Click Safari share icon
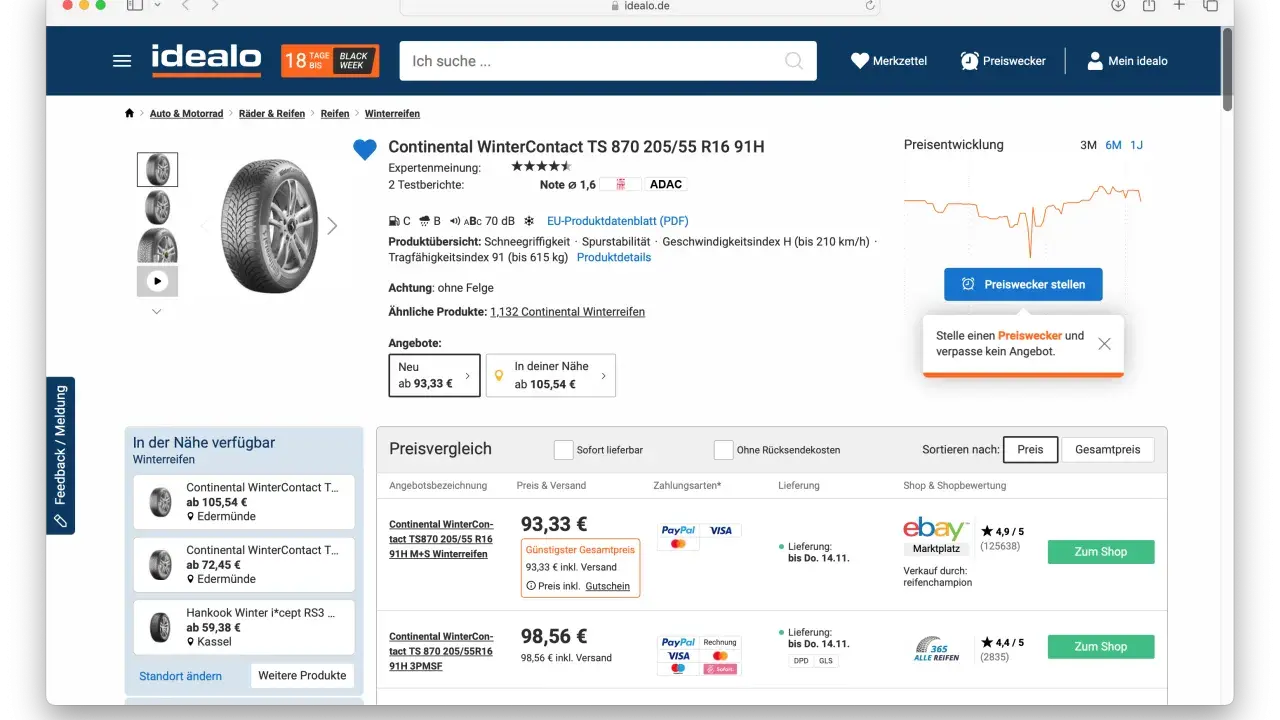This screenshot has height=720, width=1280. click(x=1149, y=5)
